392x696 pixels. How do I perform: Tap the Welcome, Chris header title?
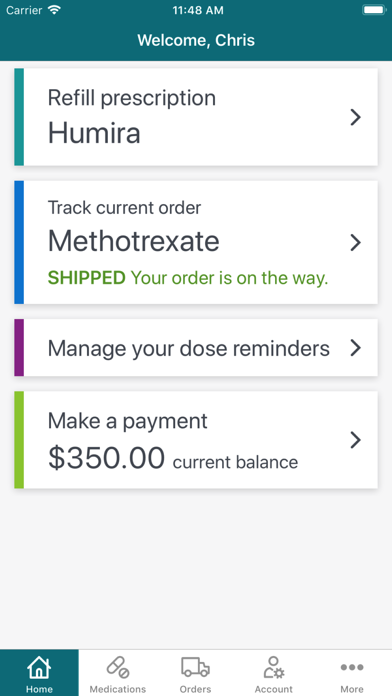pos(196,40)
